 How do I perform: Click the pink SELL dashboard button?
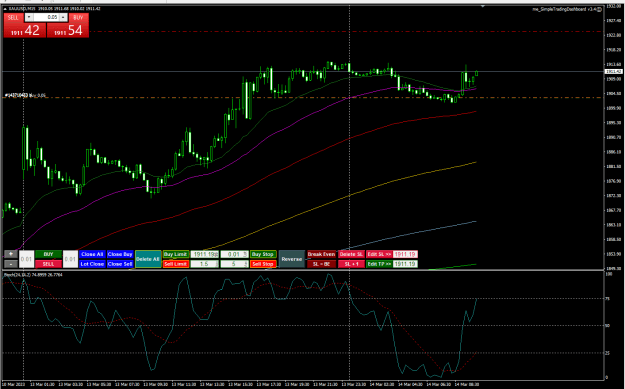(x=48, y=264)
